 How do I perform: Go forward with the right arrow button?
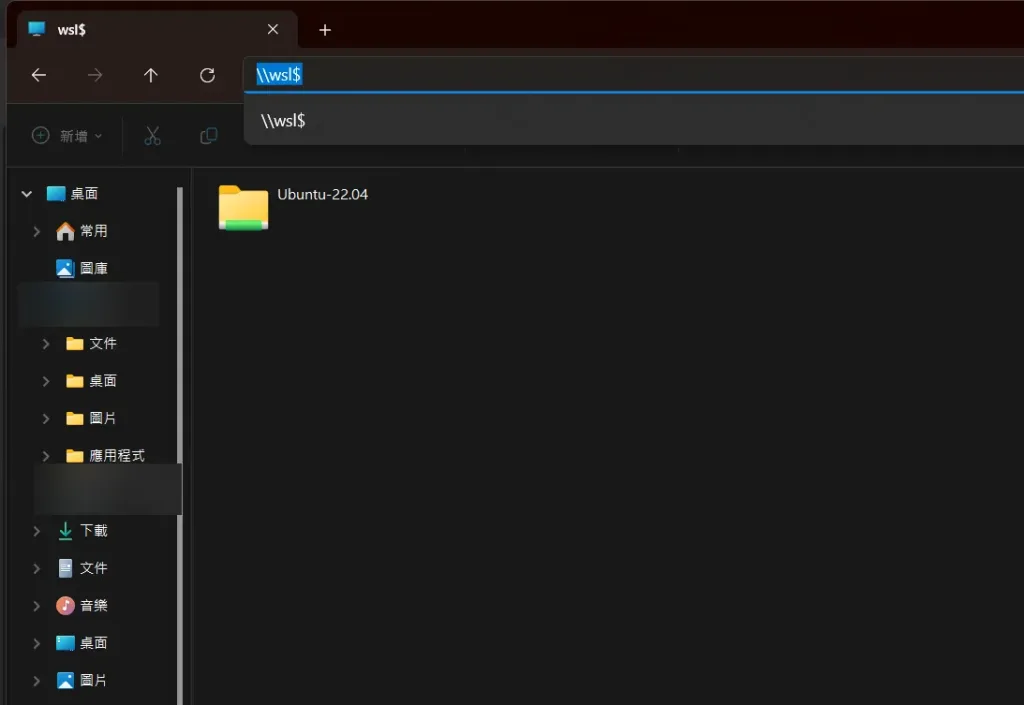tap(95, 75)
